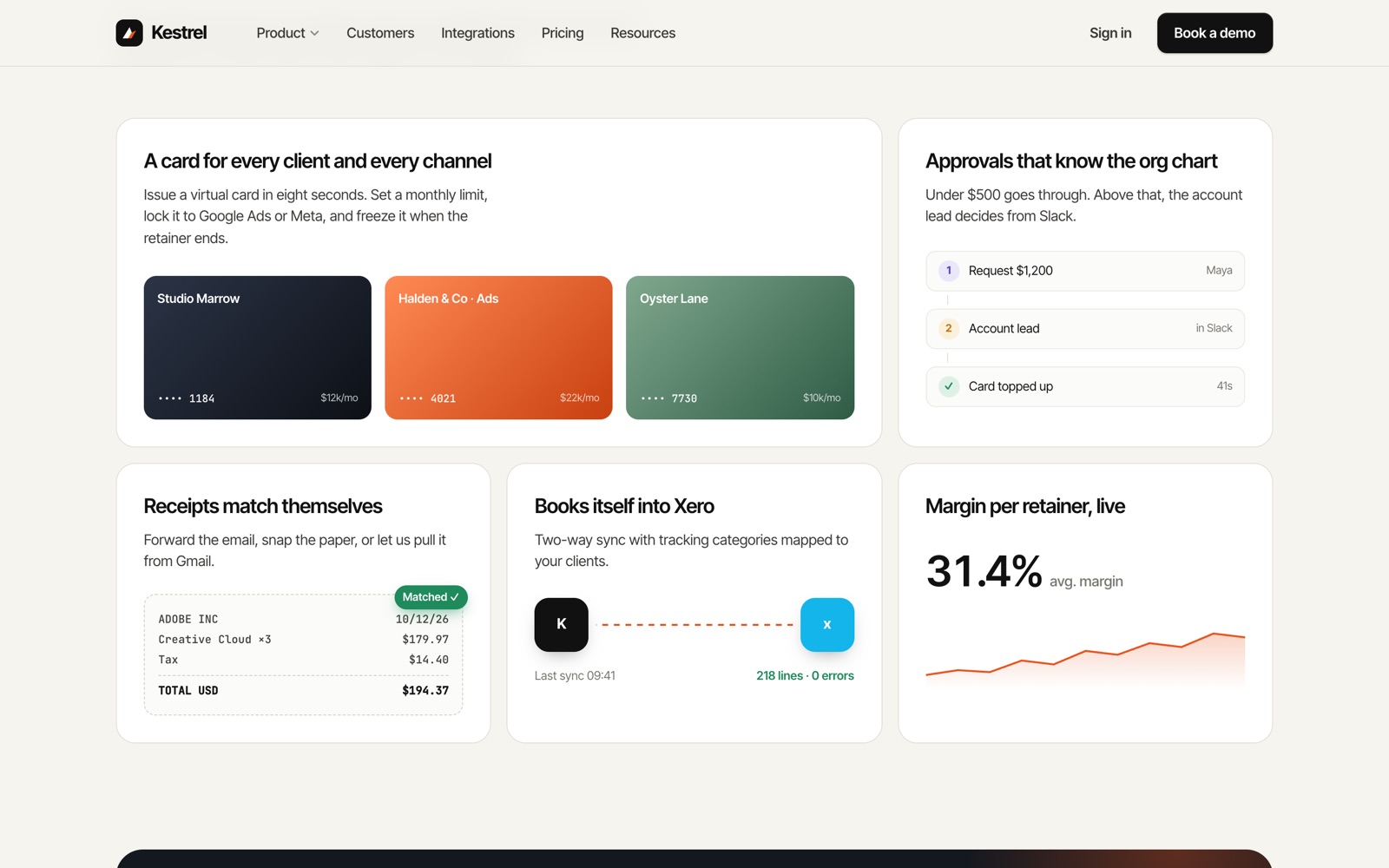Click the Kestrel brand name

179,33
